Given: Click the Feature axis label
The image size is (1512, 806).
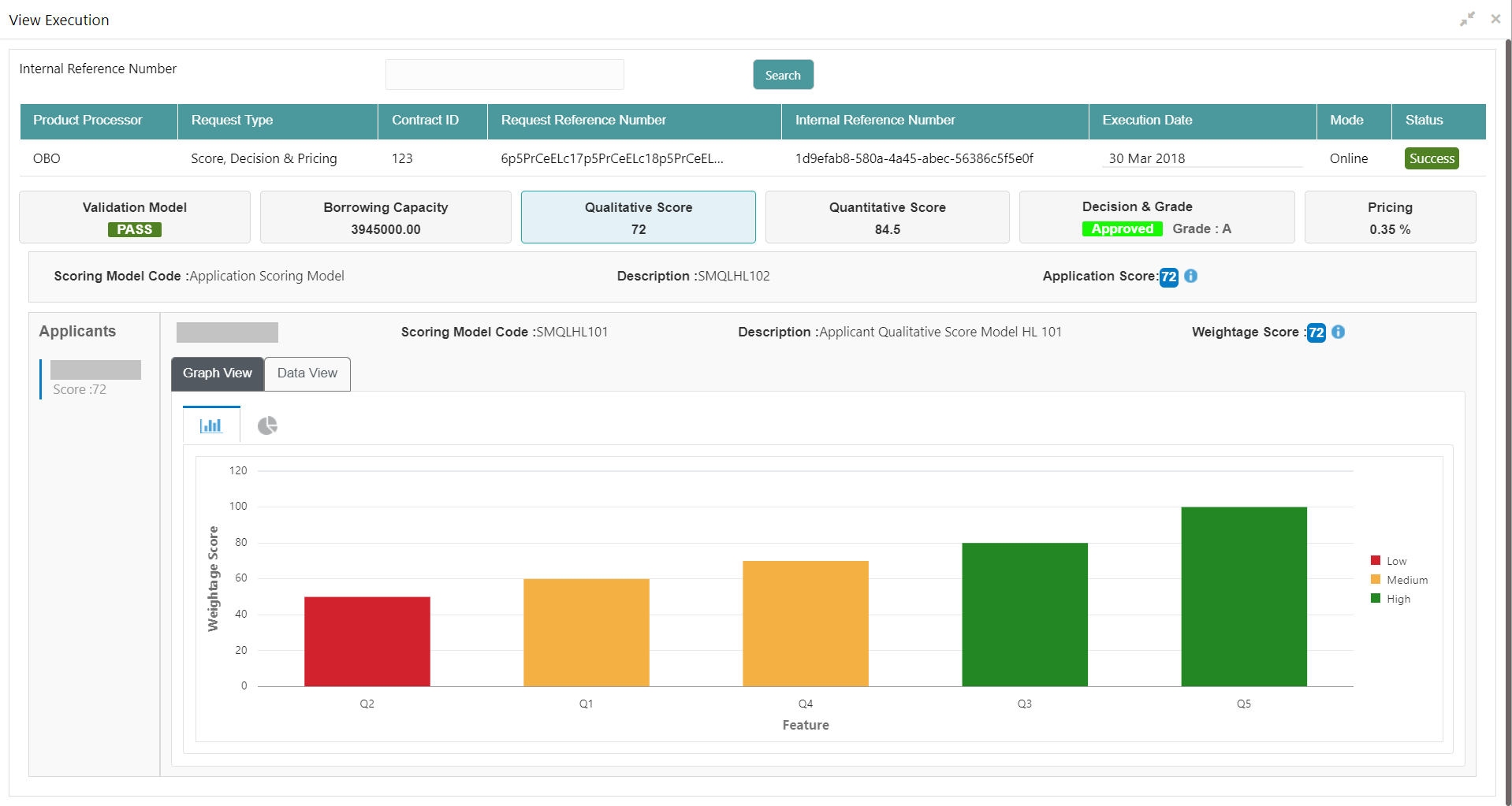Looking at the screenshot, I should coord(806,725).
